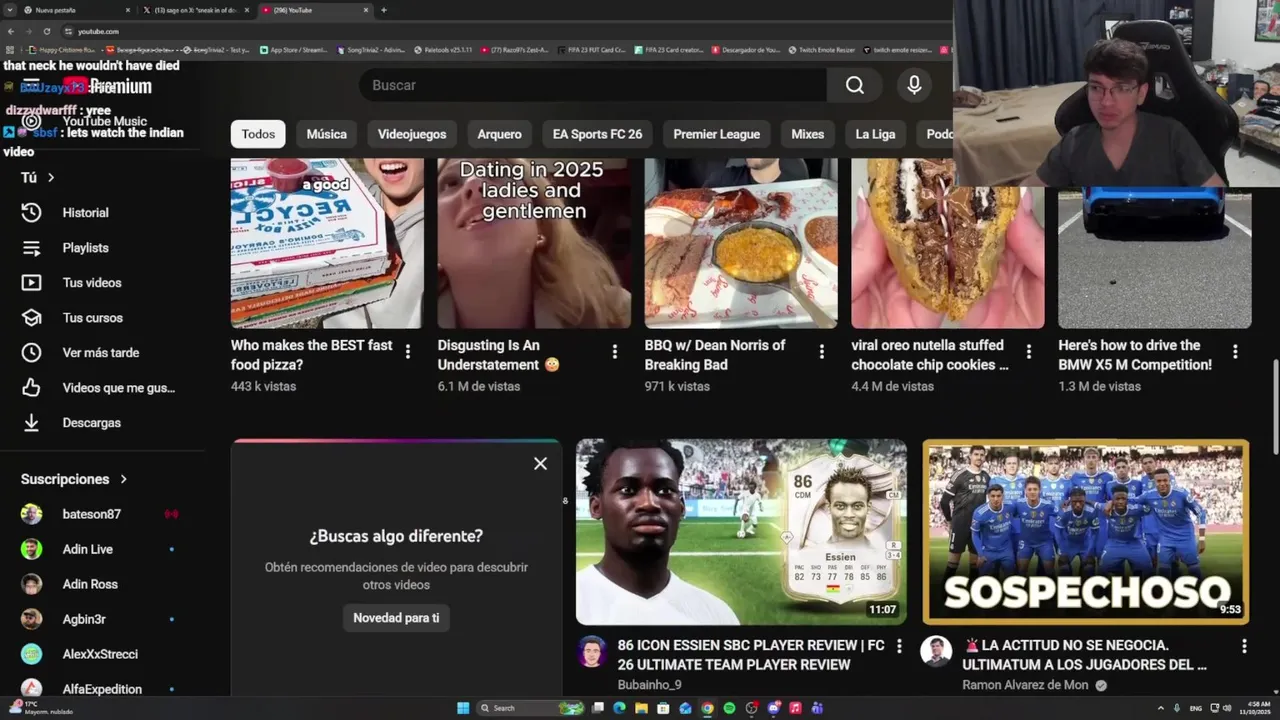
Task: Switch to the Nueva pestaña browser tab
Action: point(70,10)
